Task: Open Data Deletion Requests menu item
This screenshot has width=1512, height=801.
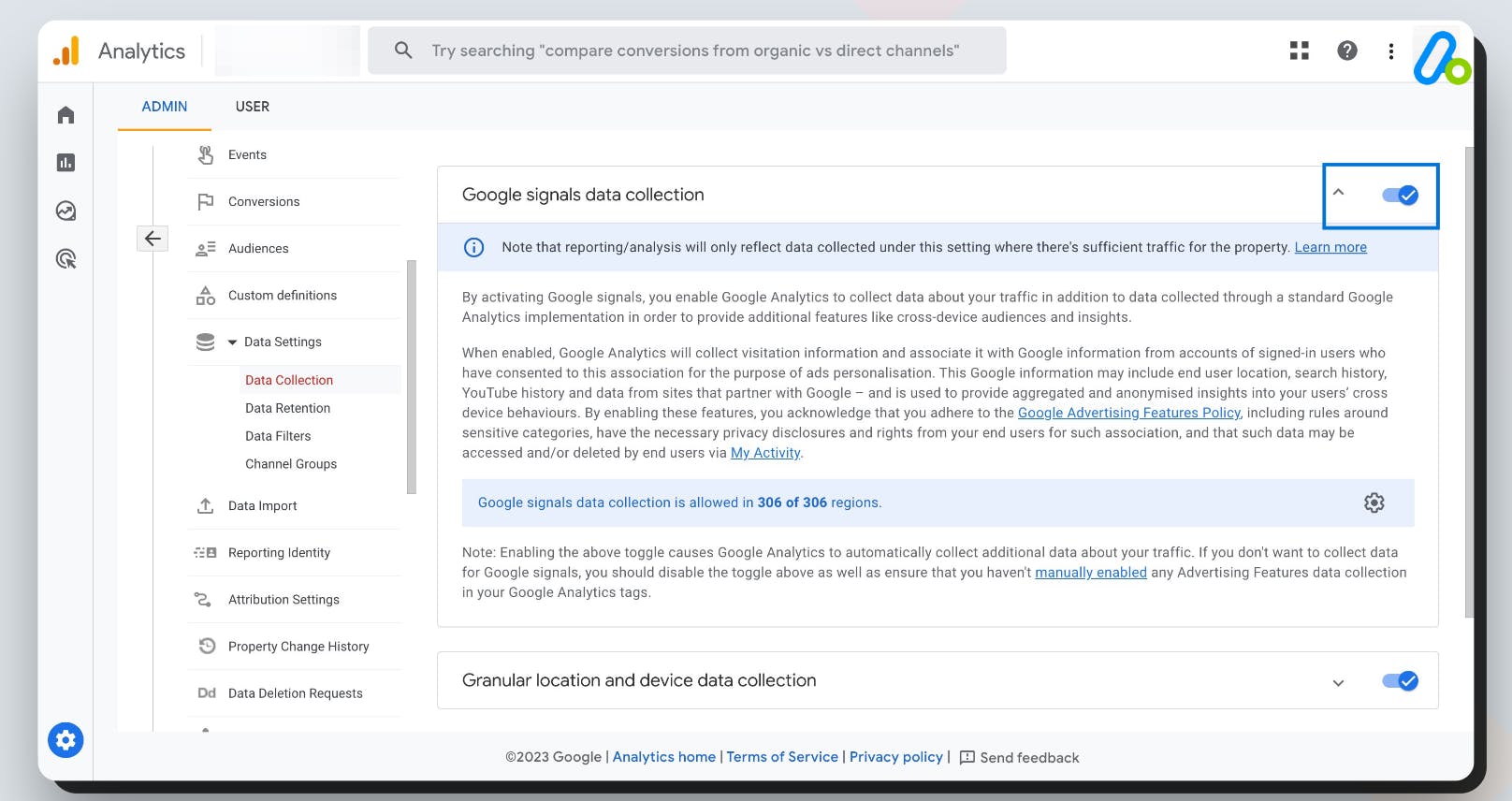Action: [x=296, y=693]
